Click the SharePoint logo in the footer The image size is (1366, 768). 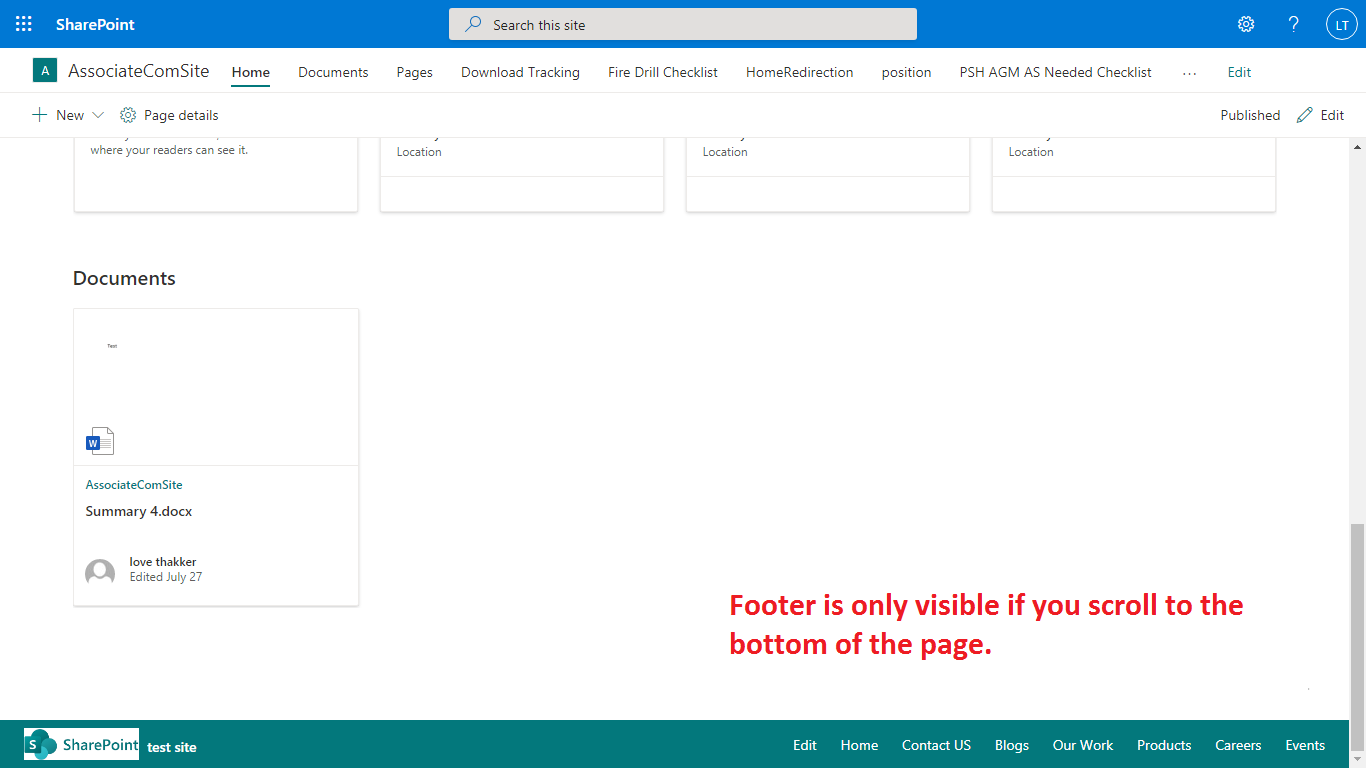[x=80, y=745]
